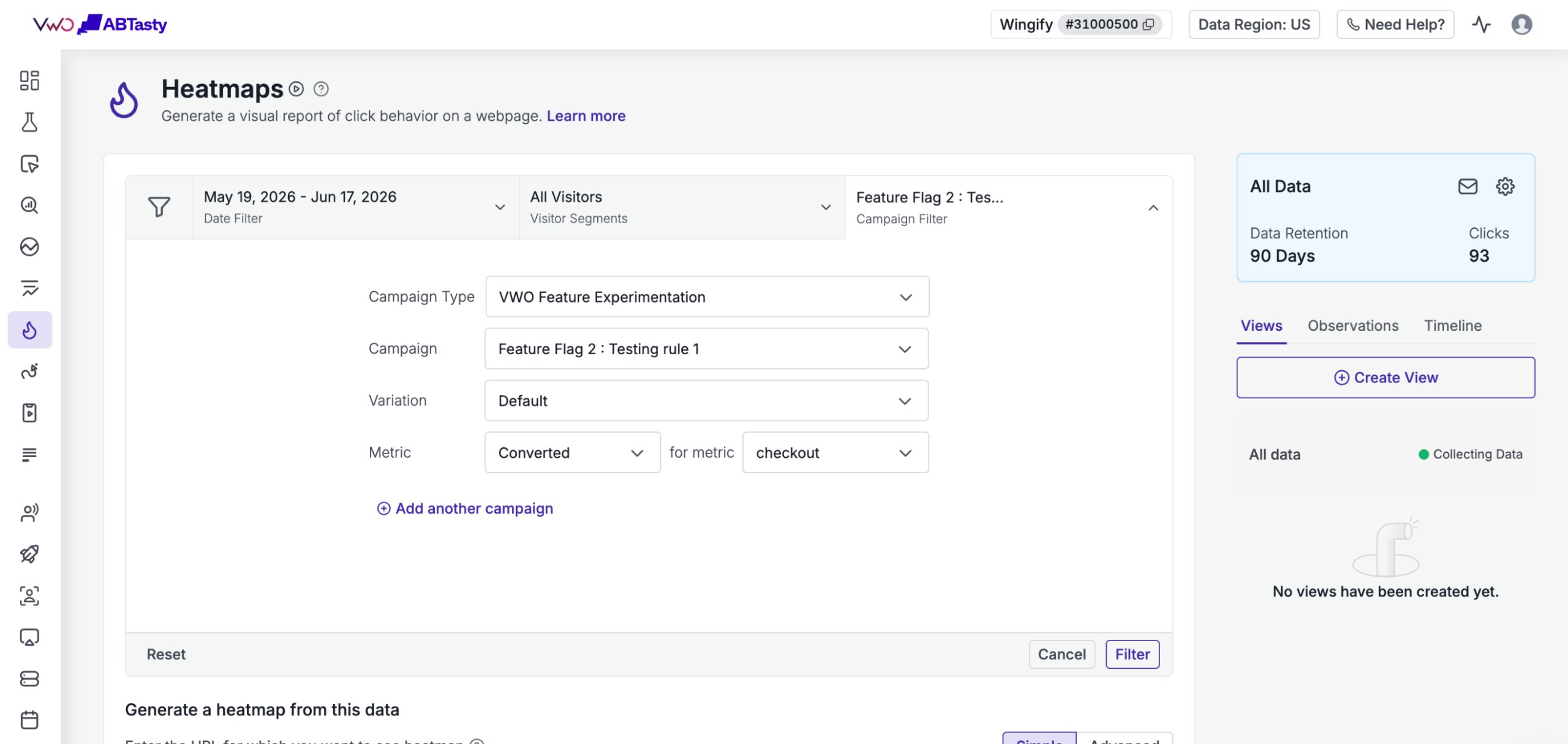Open the All Data settings gear

click(x=1505, y=186)
